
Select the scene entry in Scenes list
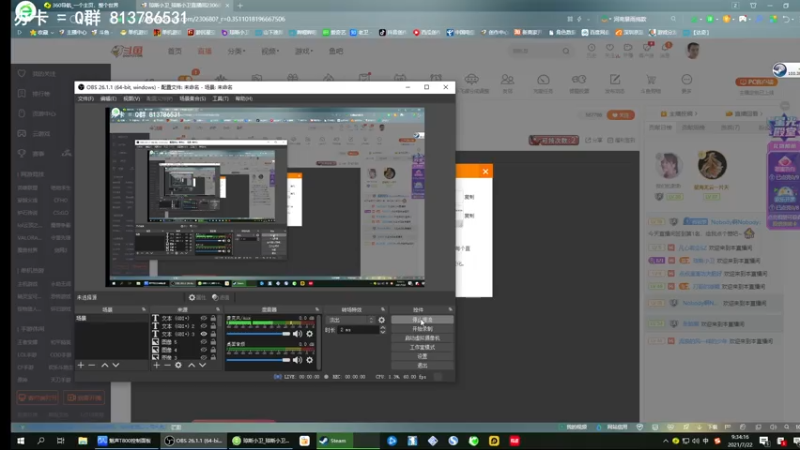pos(112,318)
